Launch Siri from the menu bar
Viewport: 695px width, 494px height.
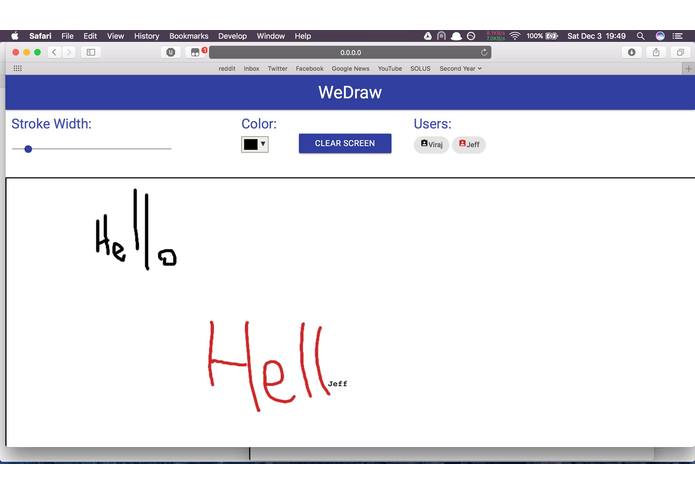[660, 36]
